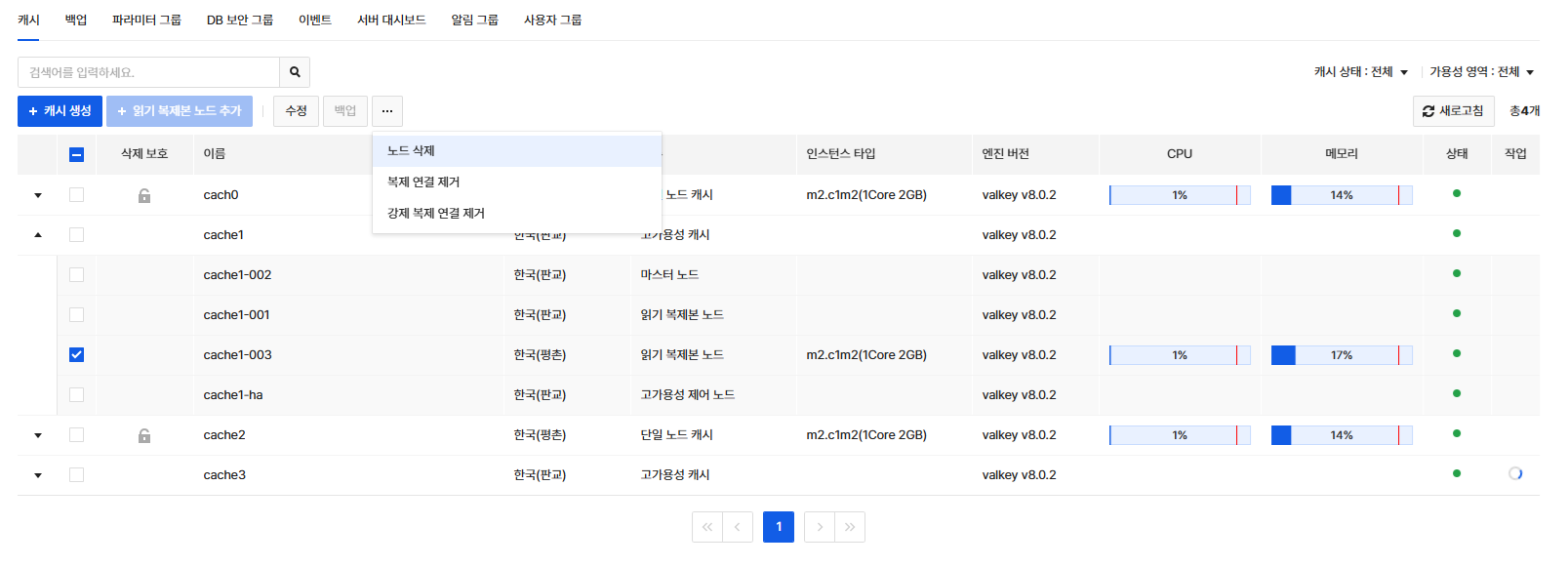Open the more actions ellipsis button

(387, 111)
